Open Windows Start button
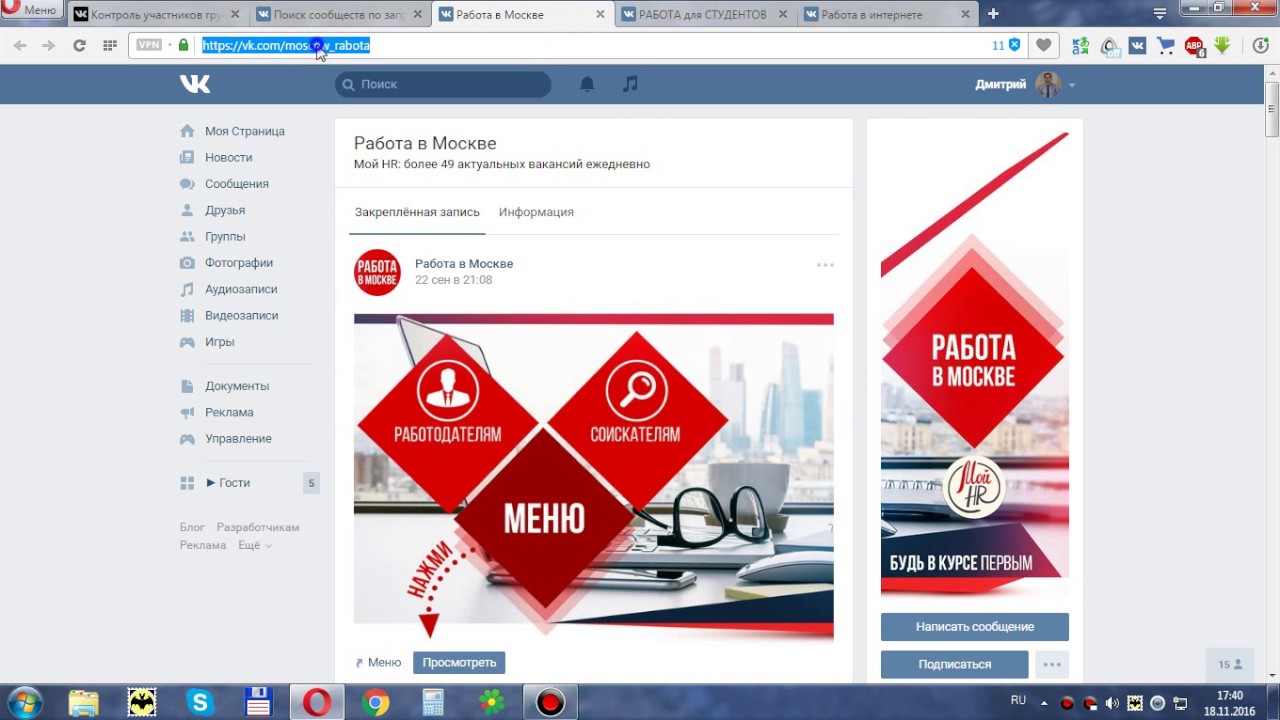 [x=24, y=702]
